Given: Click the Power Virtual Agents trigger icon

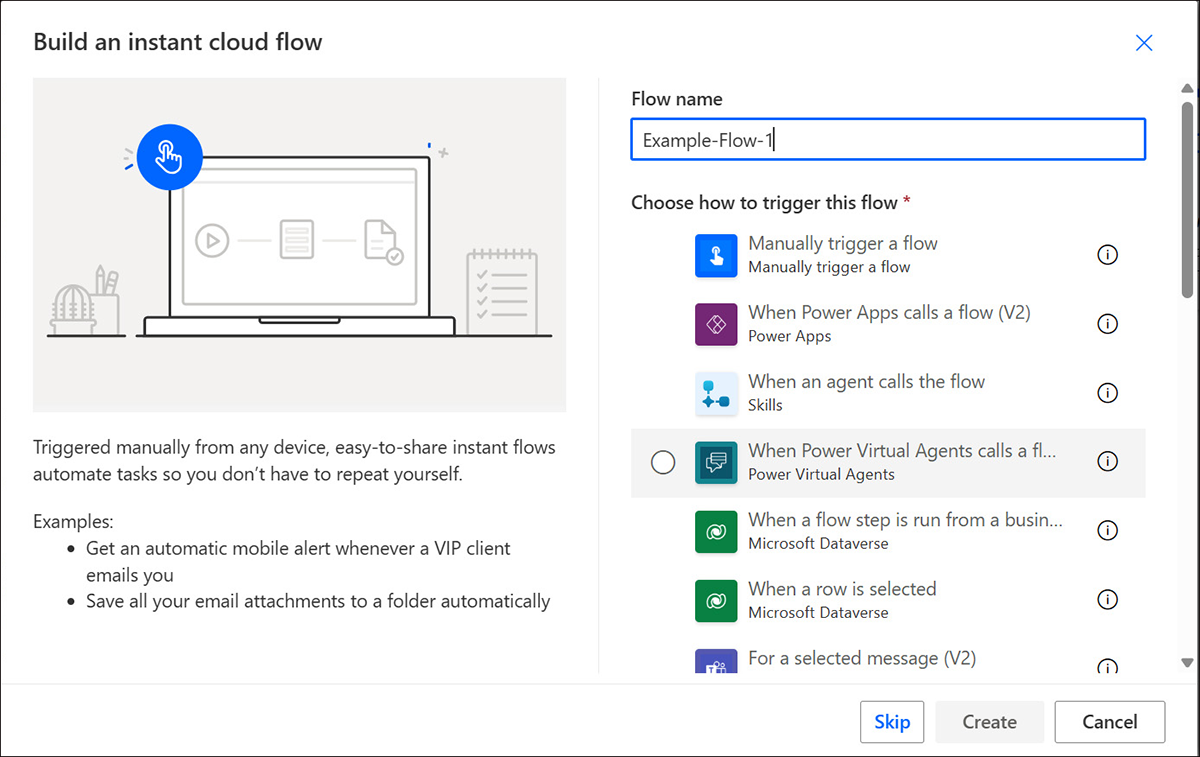Looking at the screenshot, I should pyautogui.click(x=715, y=461).
